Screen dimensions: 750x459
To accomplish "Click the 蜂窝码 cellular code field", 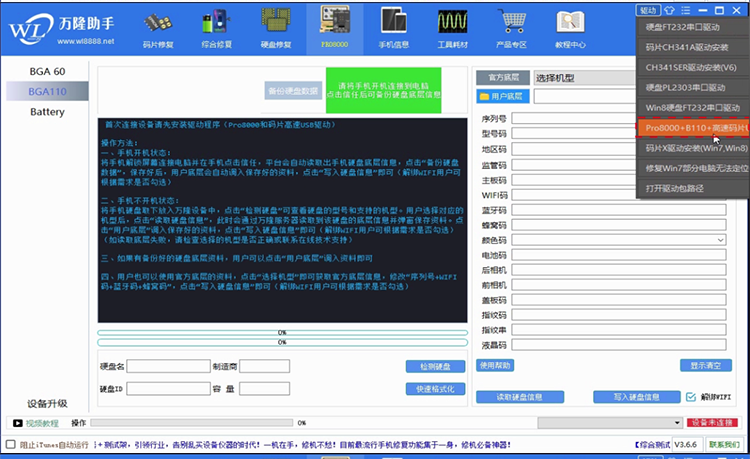I will click(619, 225).
